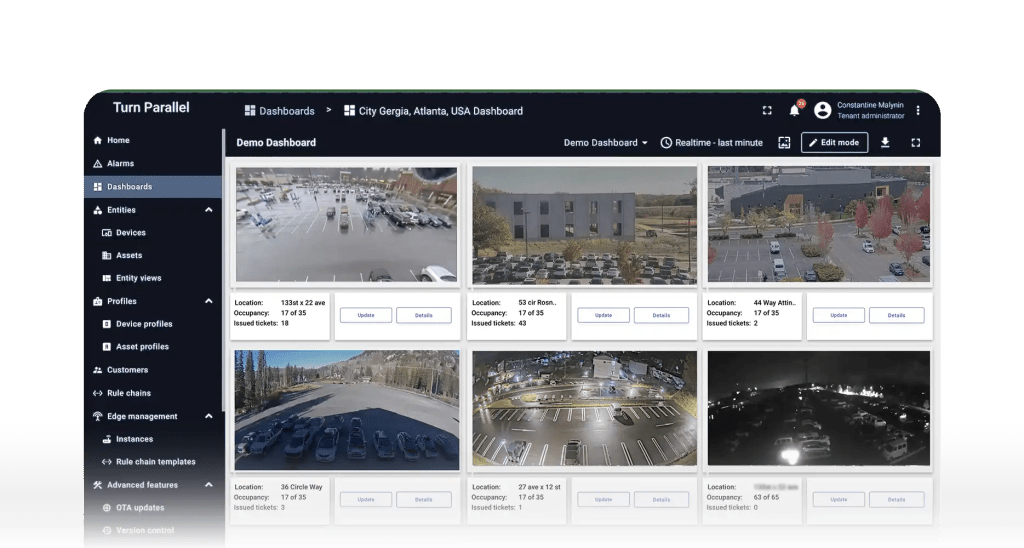Collapse the Advanced features chevron
1024x548 pixels.
pos(209,485)
